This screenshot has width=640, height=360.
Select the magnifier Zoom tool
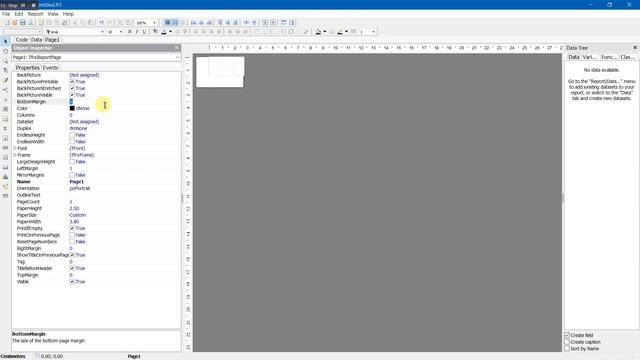coord(5,61)
